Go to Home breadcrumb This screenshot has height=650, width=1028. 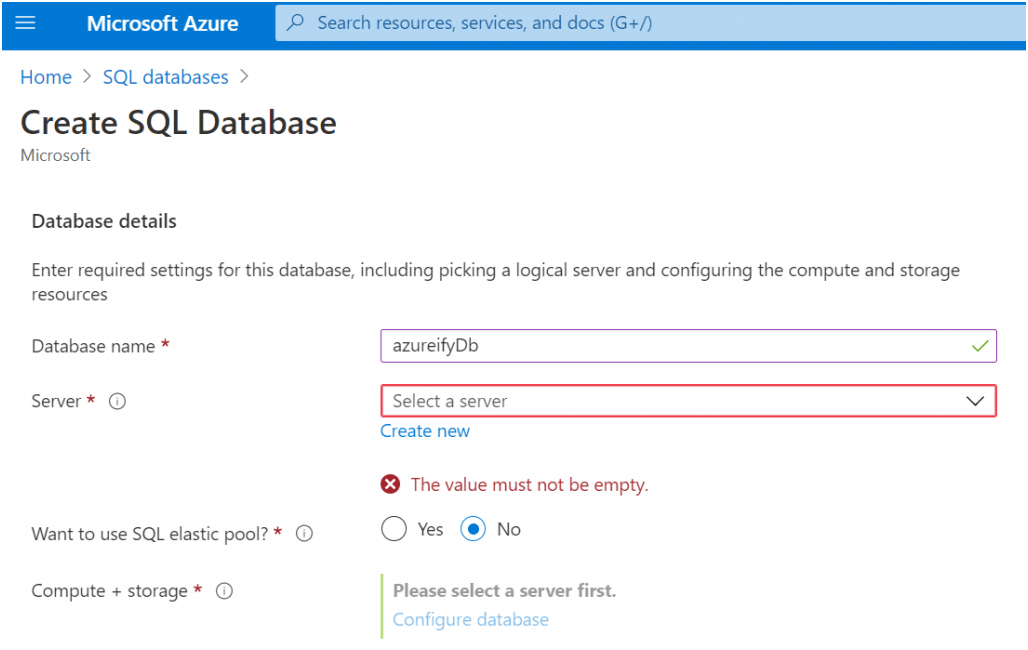[46, 77]
